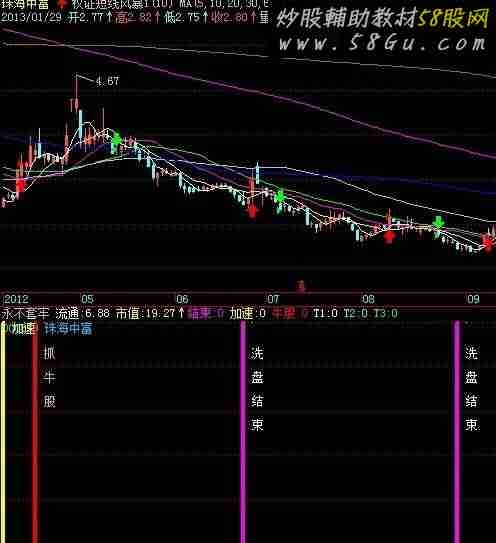496x543 pixels.
Task: Click the green arrow signal after the 4.67 peak
Action: [x=117, y=139]
